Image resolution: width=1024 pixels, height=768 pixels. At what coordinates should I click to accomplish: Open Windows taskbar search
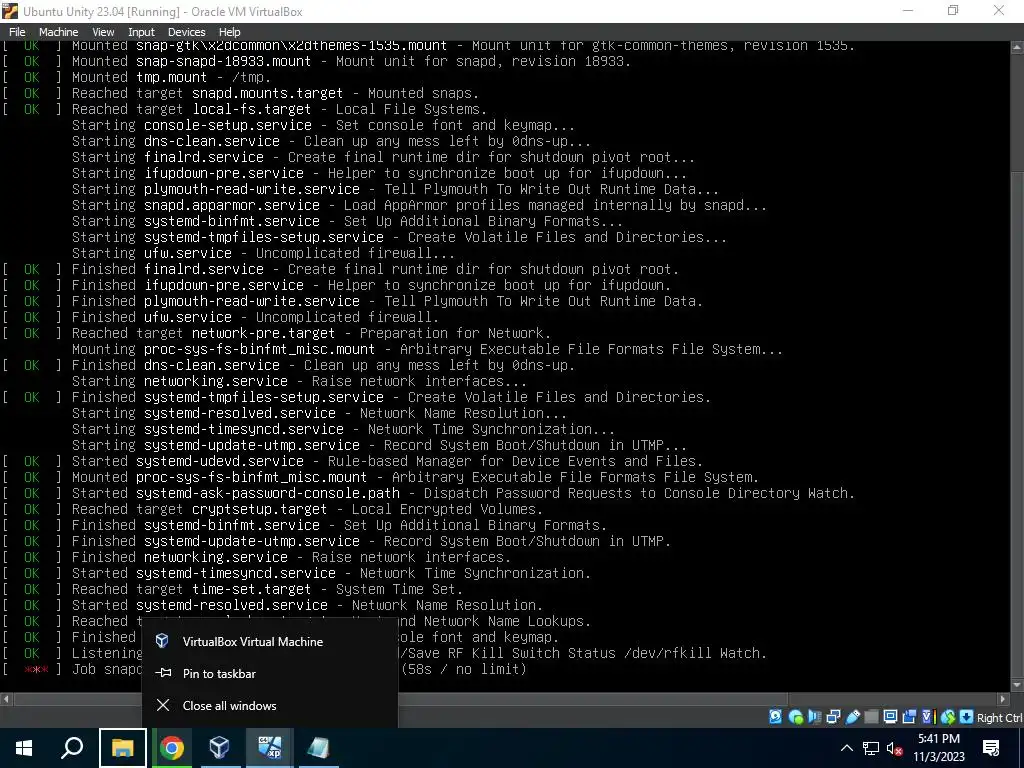point(72,748)
